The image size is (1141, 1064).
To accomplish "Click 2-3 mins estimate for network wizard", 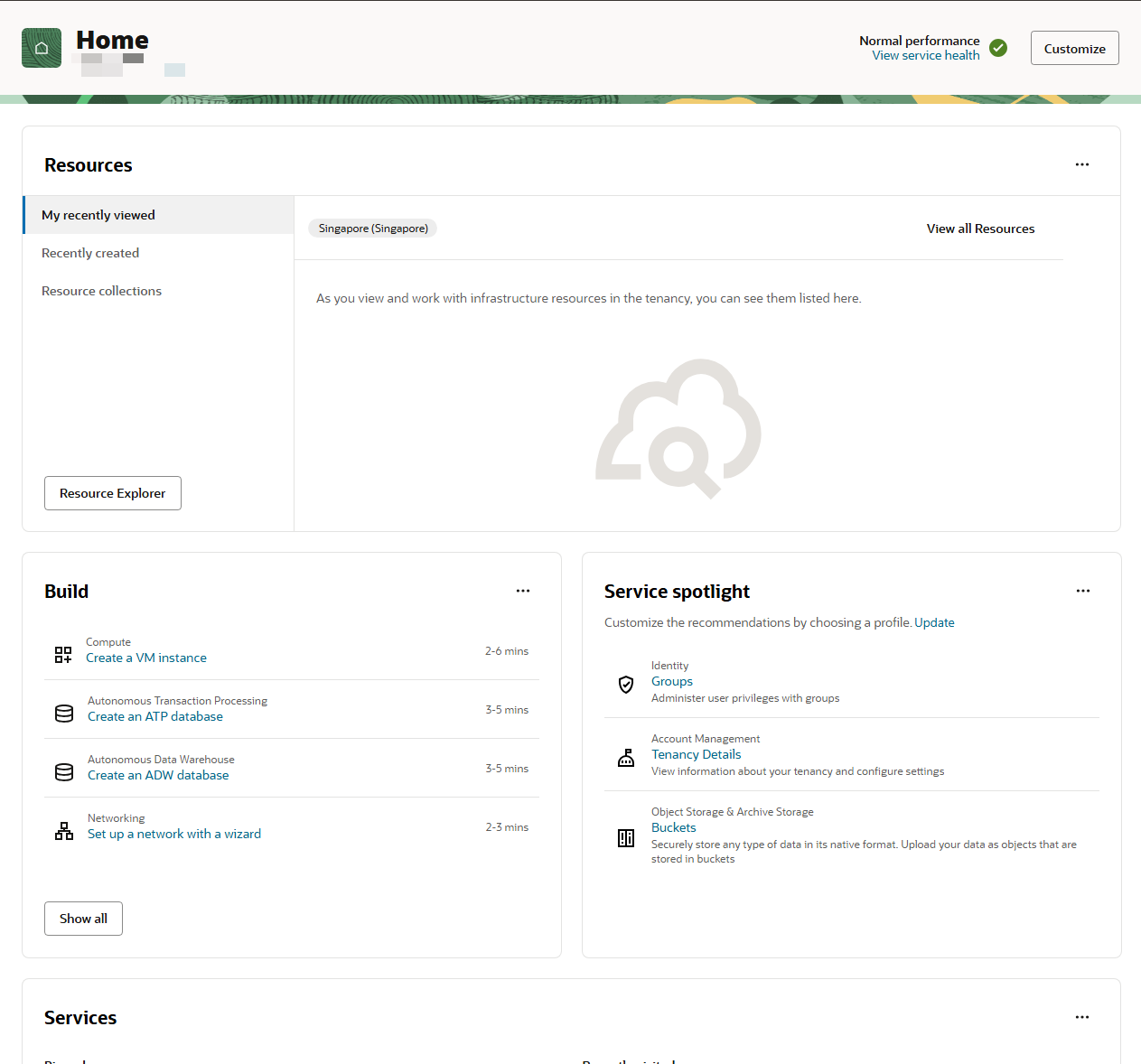I will pyautogui.click(x=507, y=827).
